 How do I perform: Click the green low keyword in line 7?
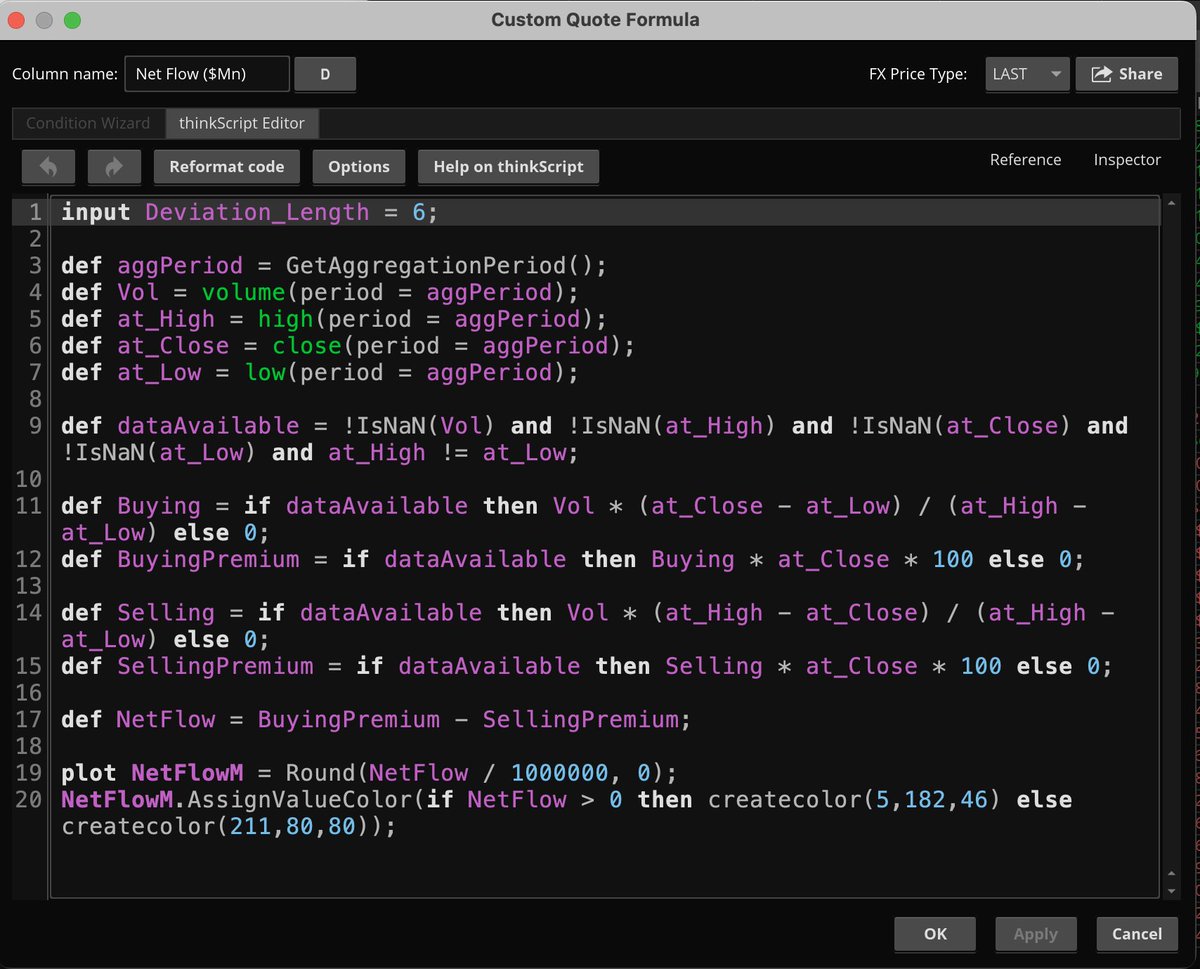(264, 373)
